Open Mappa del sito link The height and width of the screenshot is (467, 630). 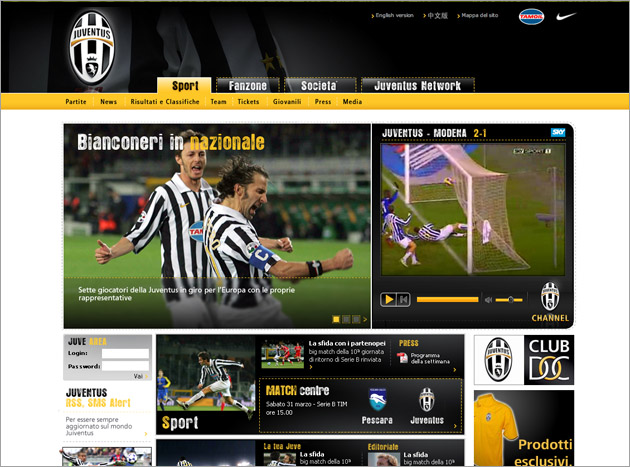(478, 15)
